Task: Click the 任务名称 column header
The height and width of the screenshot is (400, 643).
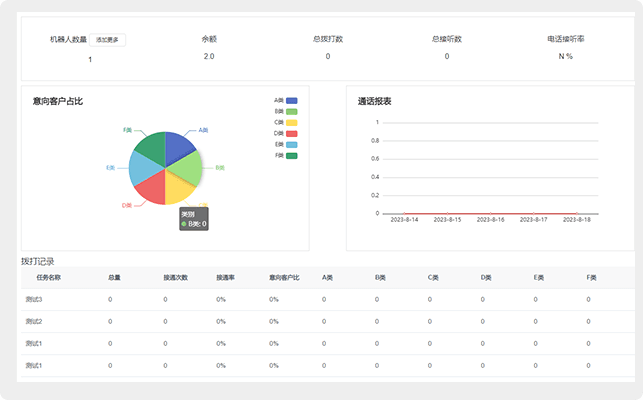Action: 49,277
